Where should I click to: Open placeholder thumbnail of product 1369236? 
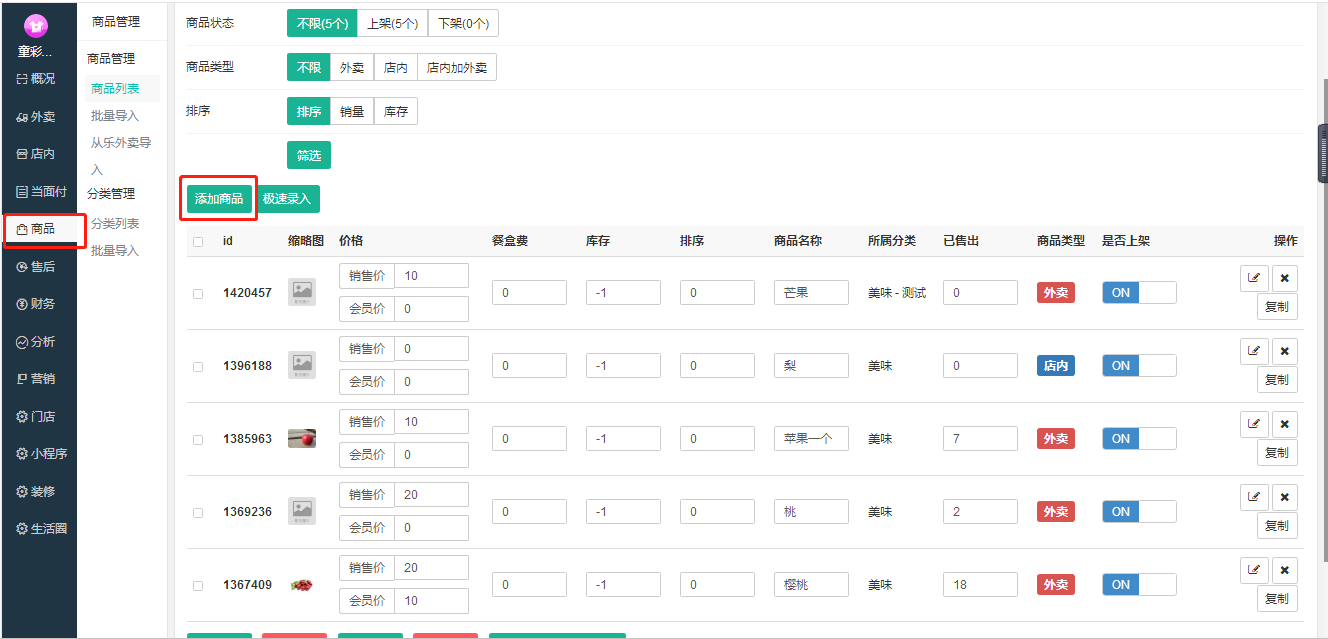[302, 511]
